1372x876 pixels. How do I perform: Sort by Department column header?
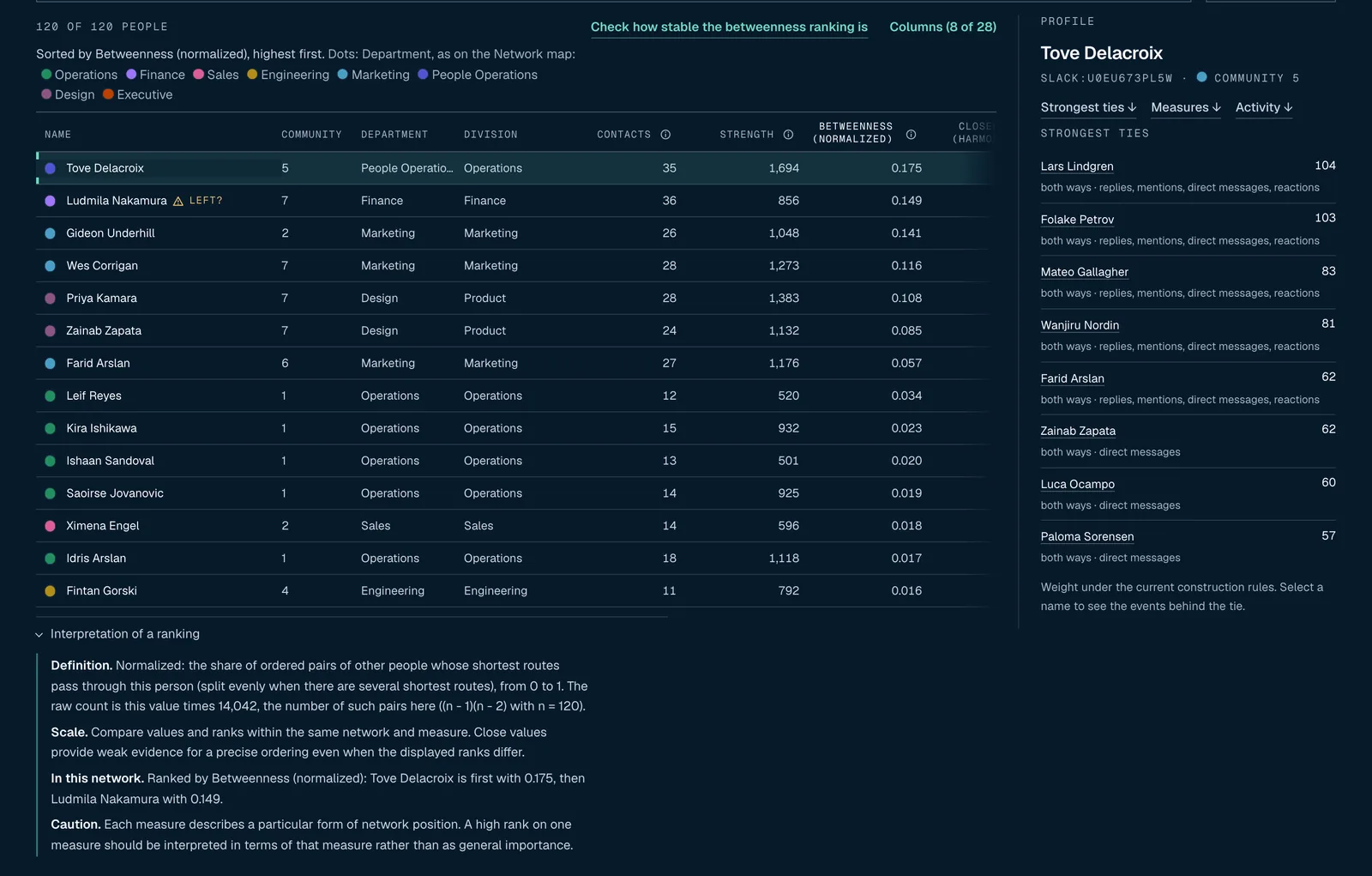click(x=396, y=135)
